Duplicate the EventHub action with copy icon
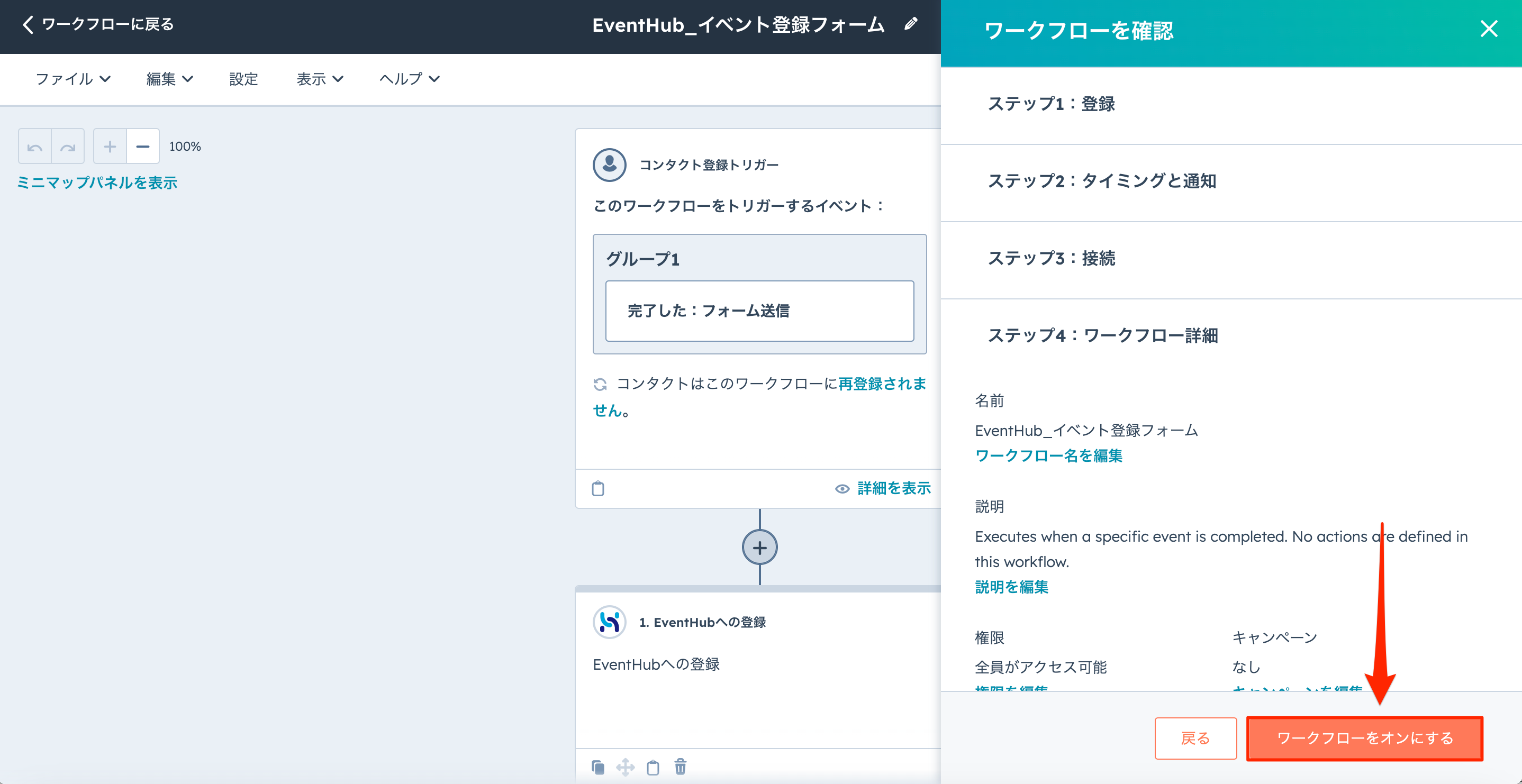Screen dimensions: 1522x784 click(x=598, y=768)
